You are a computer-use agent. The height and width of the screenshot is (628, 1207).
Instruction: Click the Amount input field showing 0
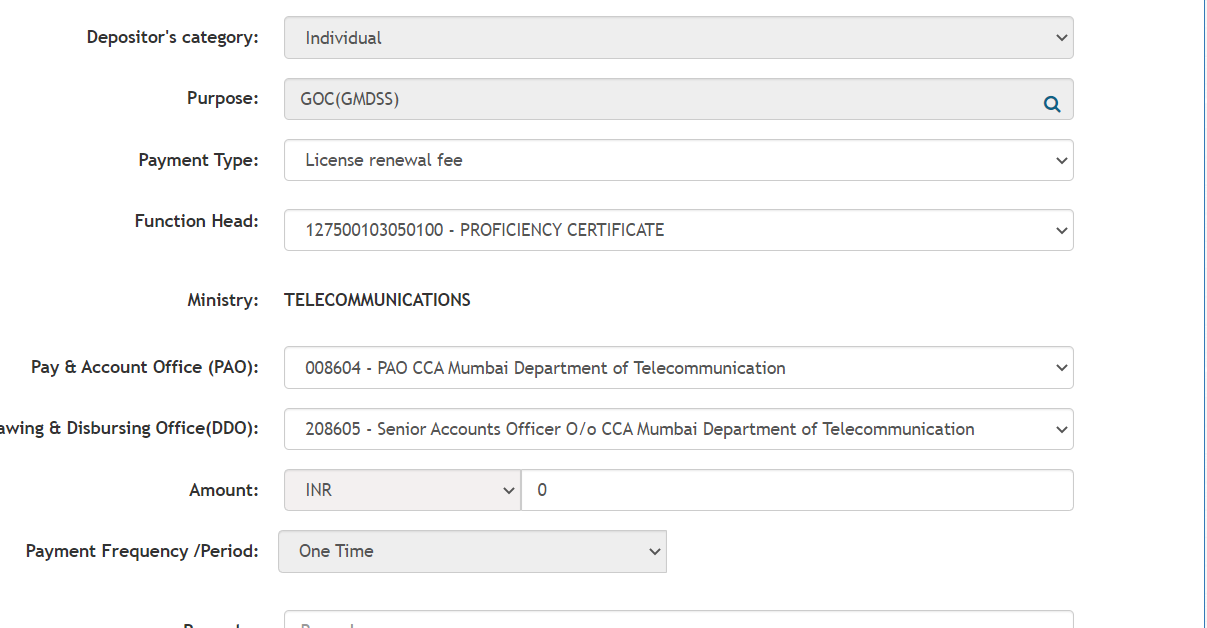point(796,490)
